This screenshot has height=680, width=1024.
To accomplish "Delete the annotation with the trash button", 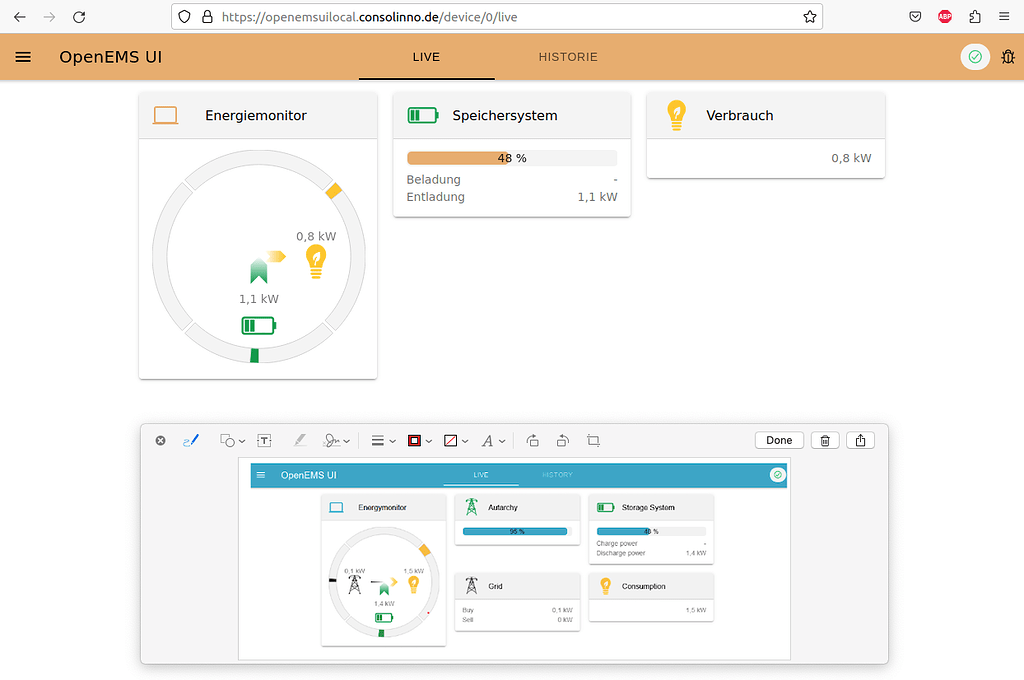I will 825,440.
